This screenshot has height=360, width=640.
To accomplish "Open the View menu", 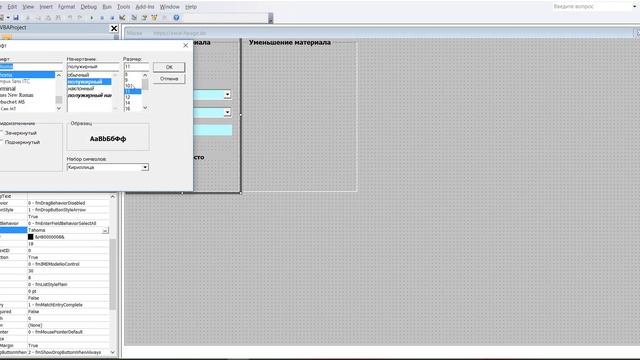I will [28, 7].
